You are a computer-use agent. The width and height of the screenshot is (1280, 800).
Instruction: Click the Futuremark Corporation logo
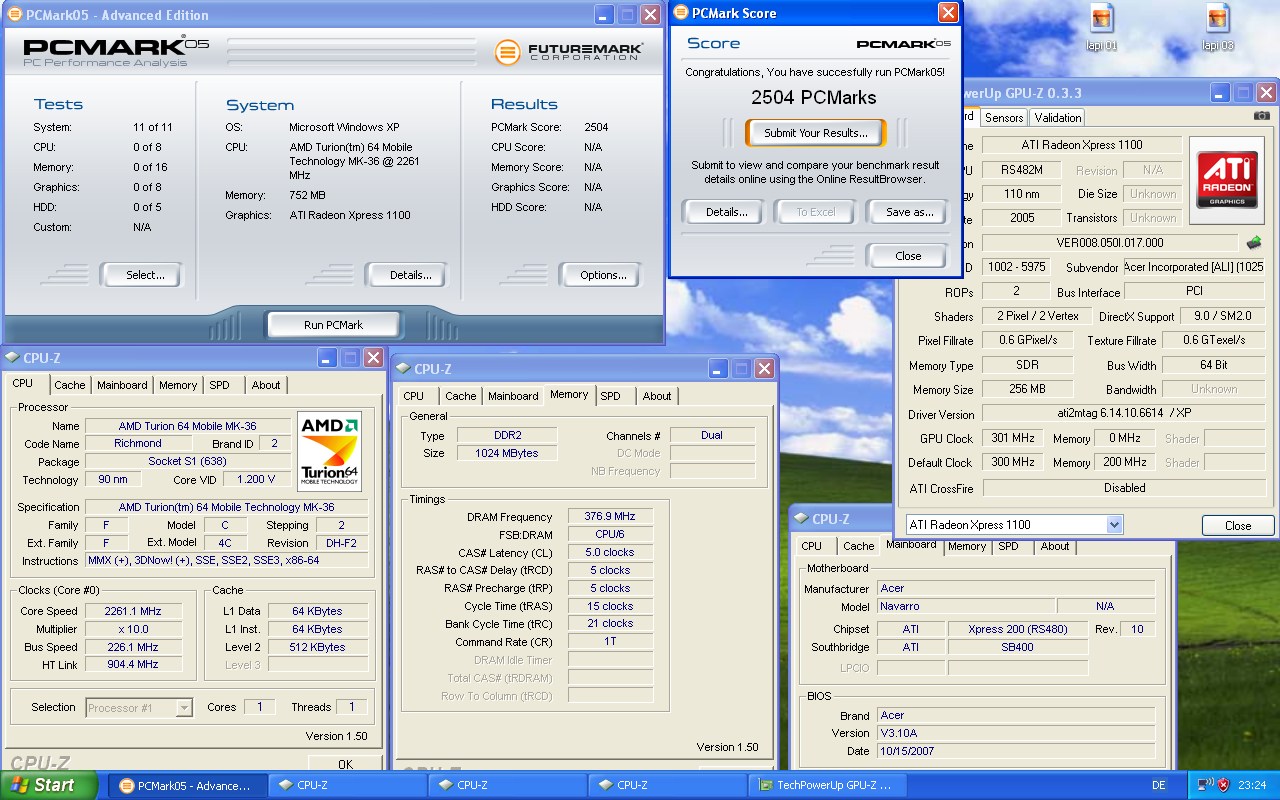tap(568, 51)
